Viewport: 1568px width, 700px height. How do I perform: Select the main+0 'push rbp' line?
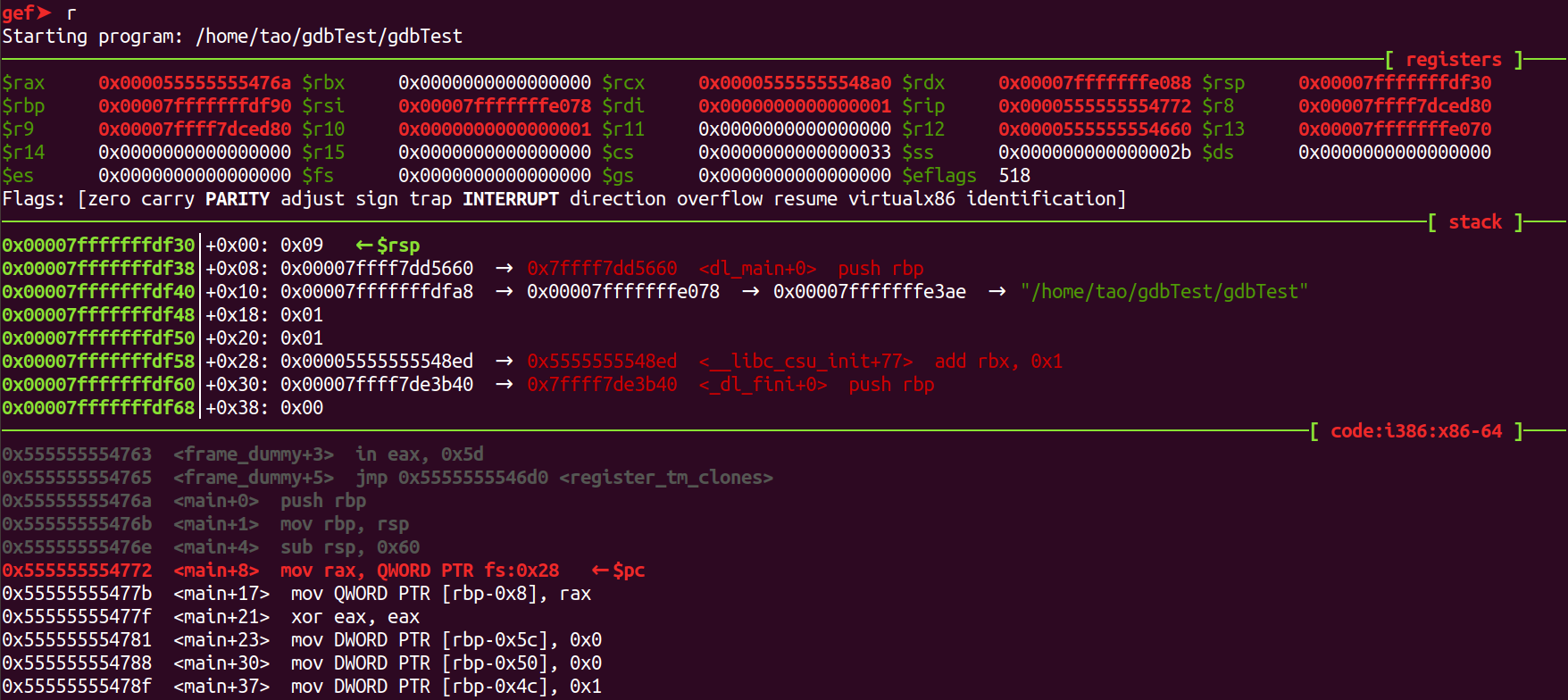point(184,500)
